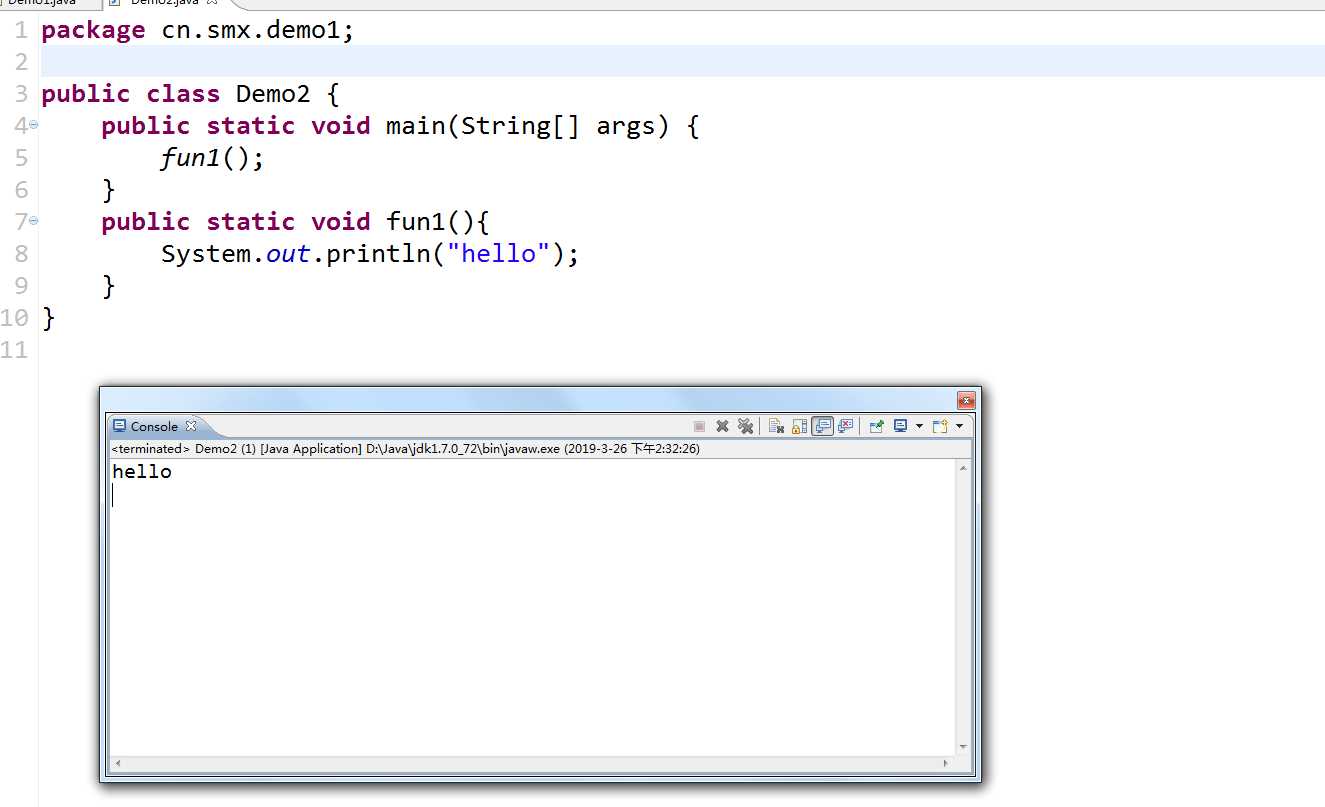Click the console horizontal scrollbar right arrow
1325x807 pixels.
tap(946, 763)
